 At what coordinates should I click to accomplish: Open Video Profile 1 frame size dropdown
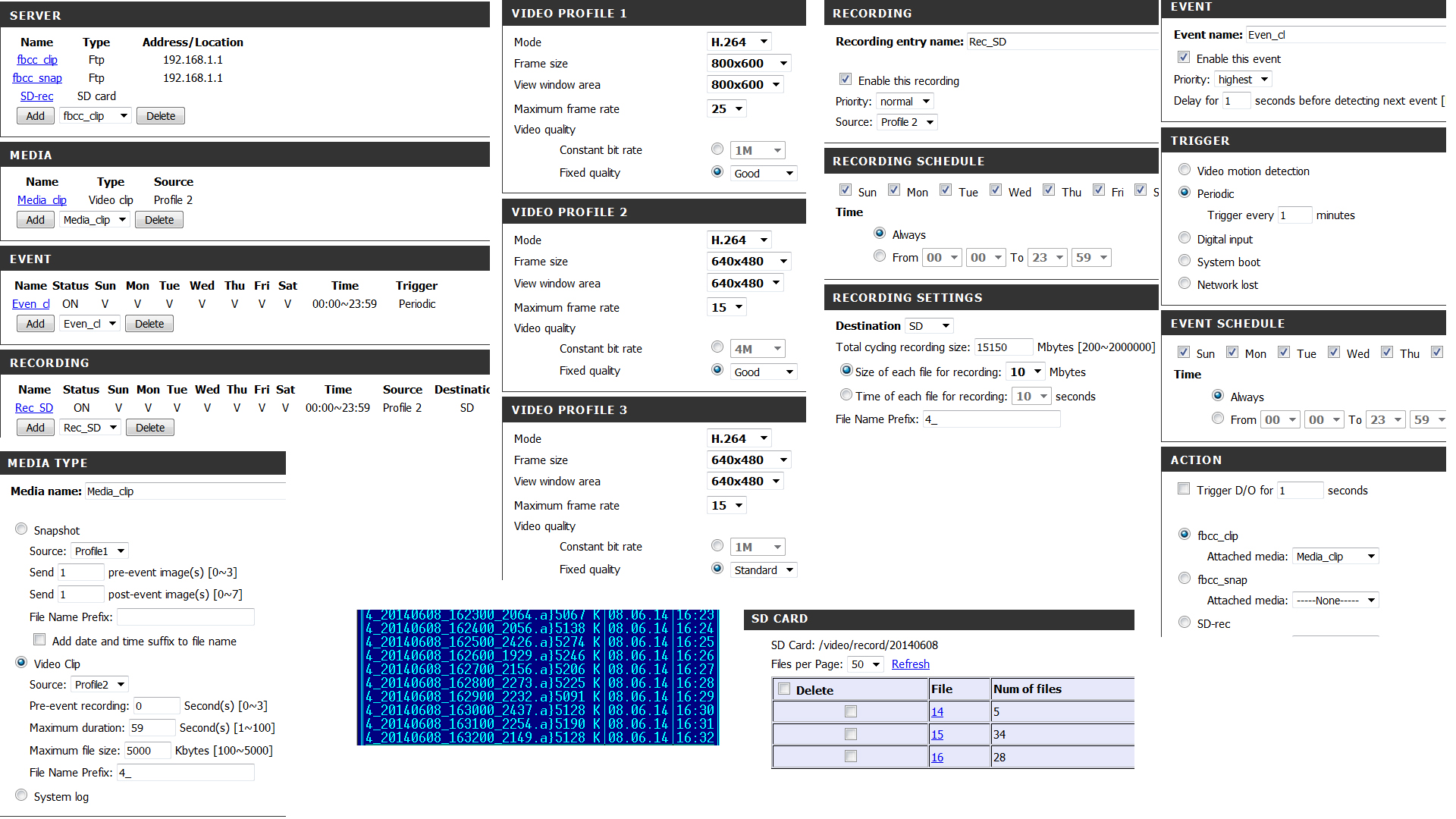pyautogui.click(x=749, y=64)
